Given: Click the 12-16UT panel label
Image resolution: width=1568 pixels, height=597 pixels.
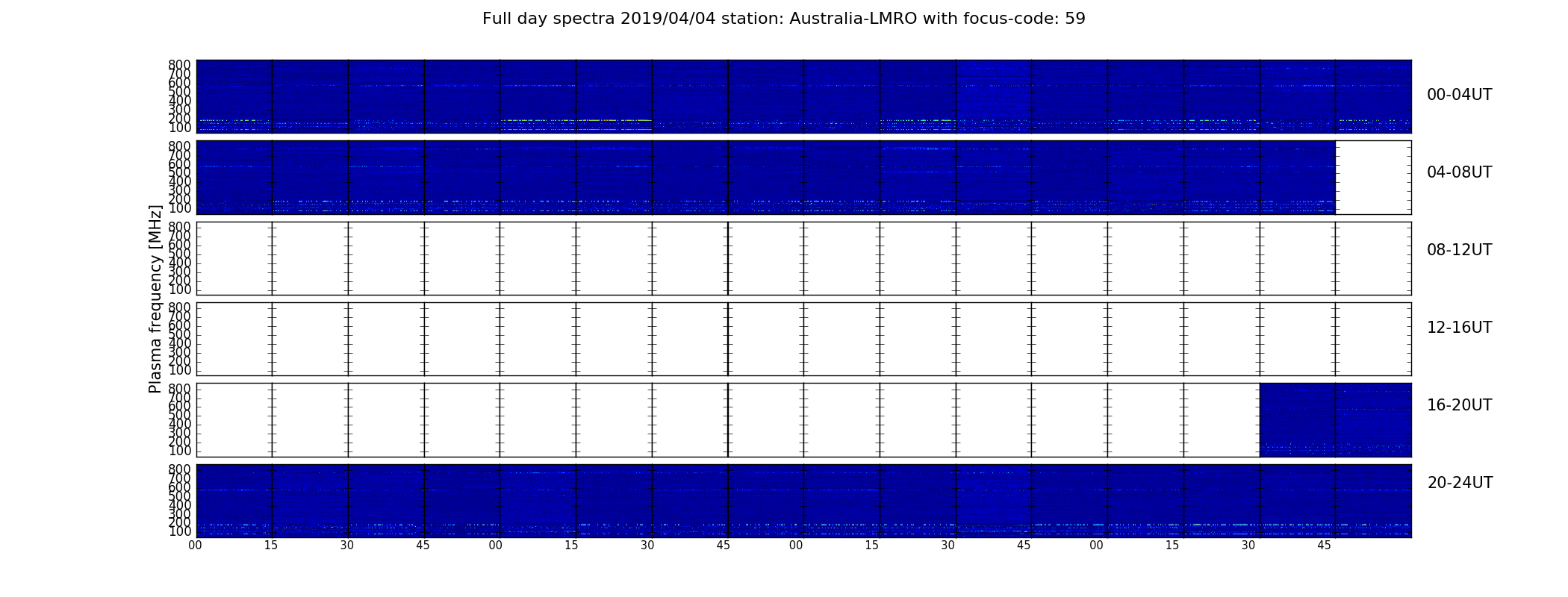Looking at the screenshot, I should tap(1459, 328).
